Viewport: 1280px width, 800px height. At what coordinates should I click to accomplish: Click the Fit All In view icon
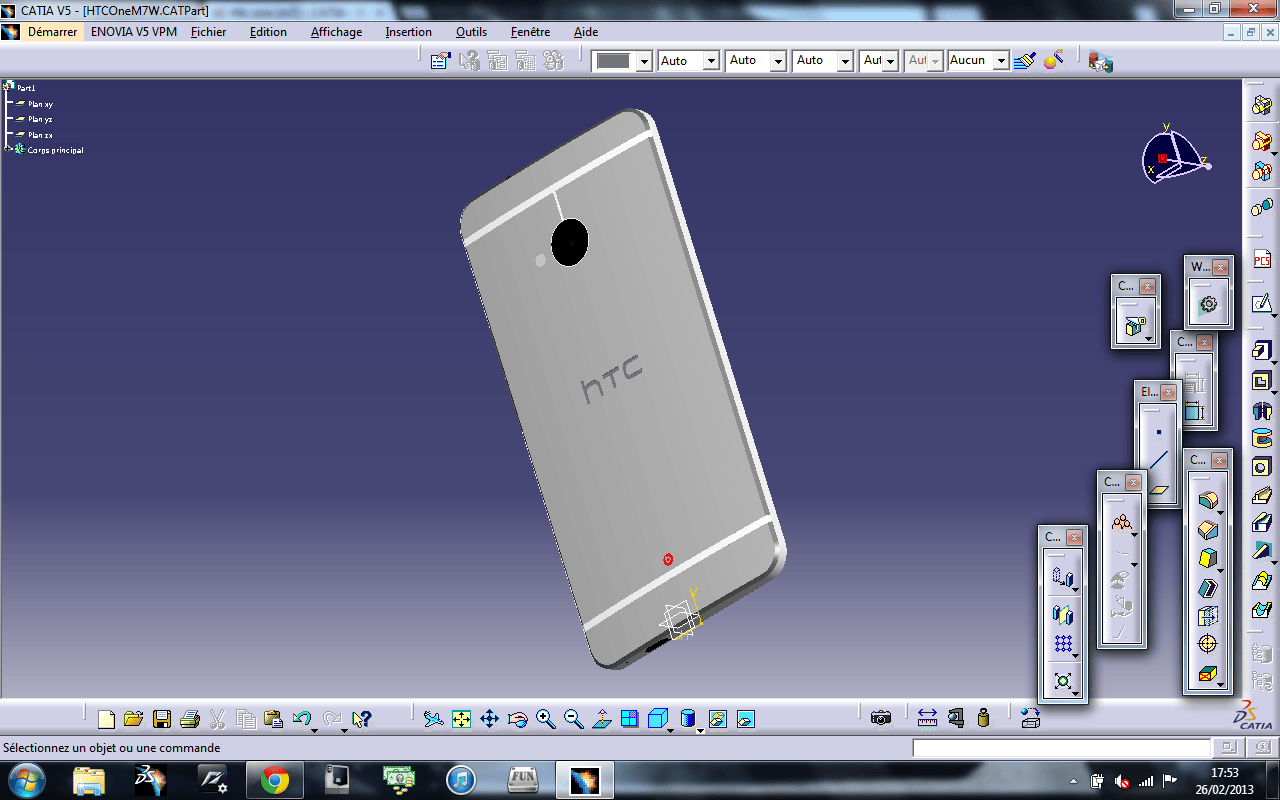coord(461,718)
